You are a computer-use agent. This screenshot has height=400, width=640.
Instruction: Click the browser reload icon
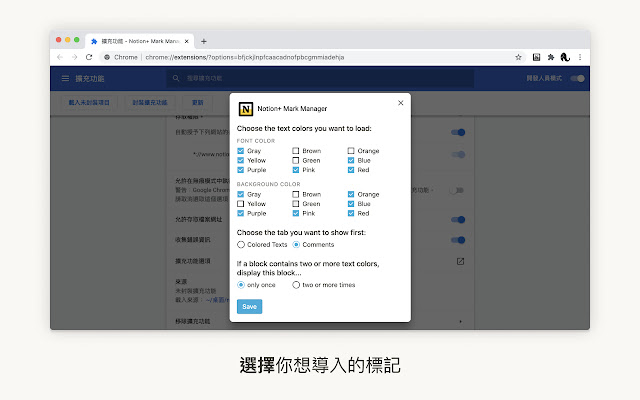89,57
